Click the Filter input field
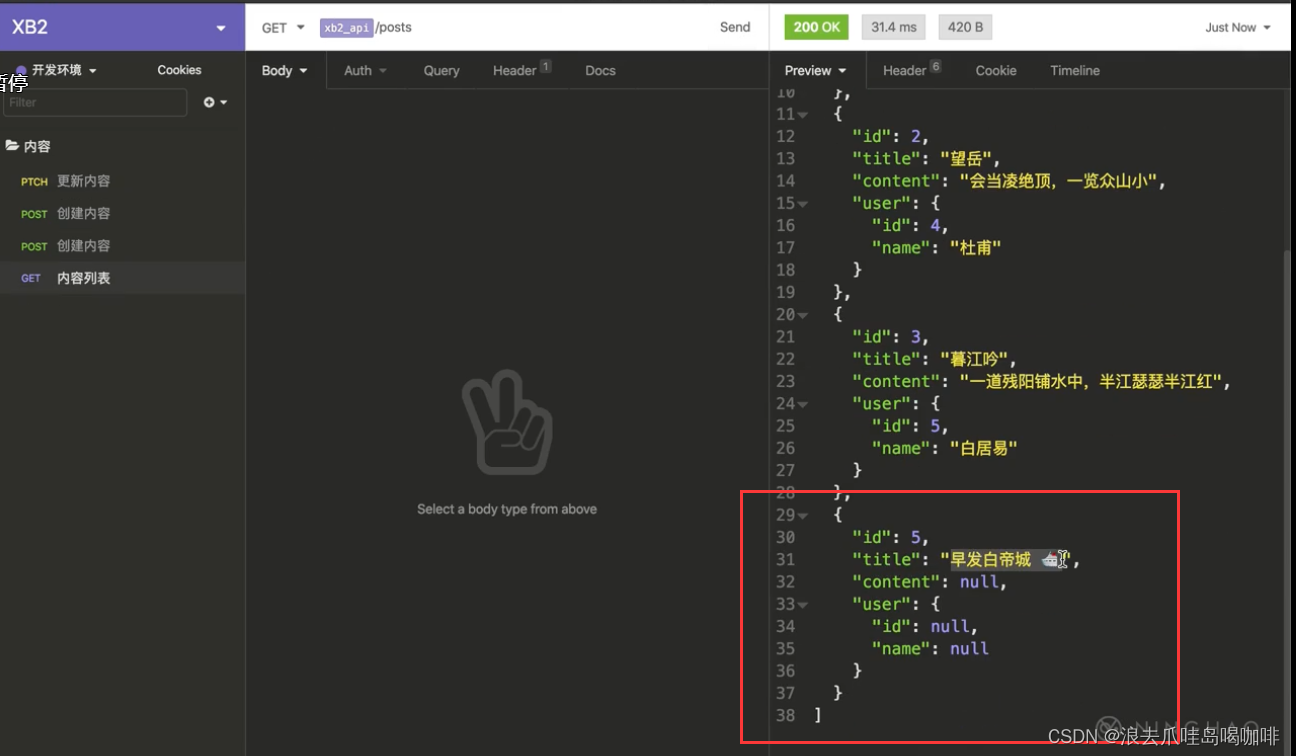This screenshot has width=1296, height=756. point(95,102)
